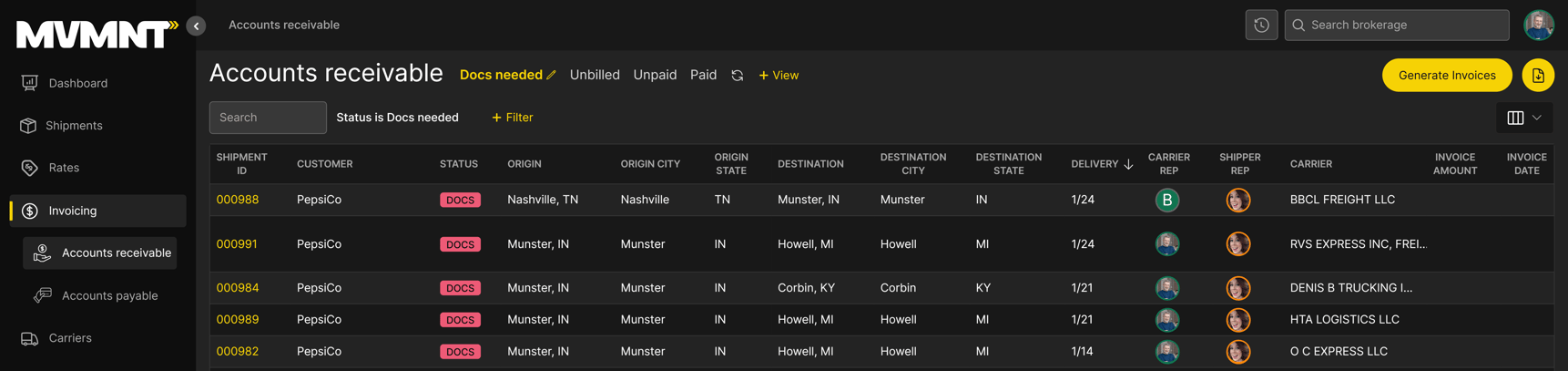Click O C EXPRESS LLC carrier cell

[x=1339, y=352]
